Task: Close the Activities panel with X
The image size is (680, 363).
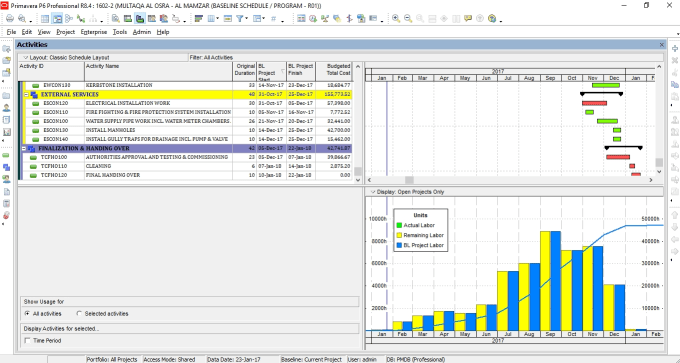Action: pyautogui.click(x=662, y=45)
